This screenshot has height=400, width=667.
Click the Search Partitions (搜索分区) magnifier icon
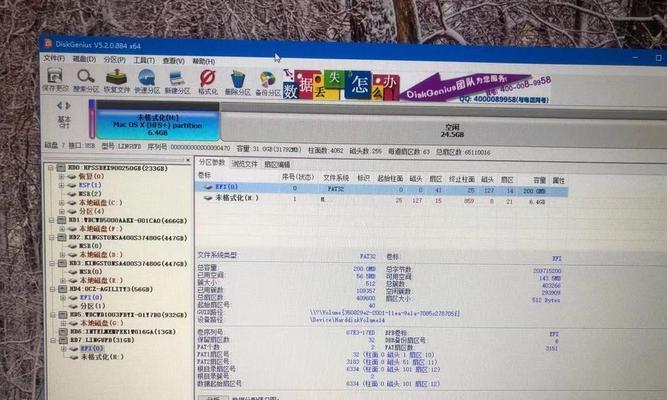(86, 77)
